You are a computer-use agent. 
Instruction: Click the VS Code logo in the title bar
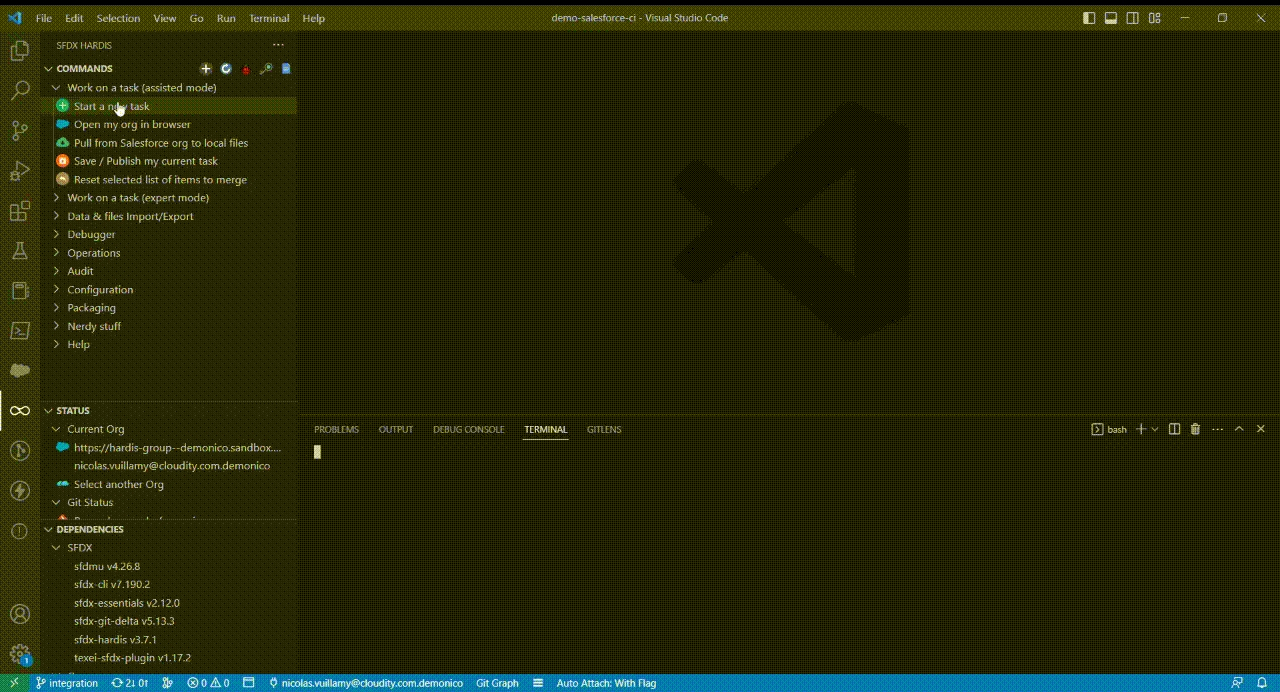point(14,18)
